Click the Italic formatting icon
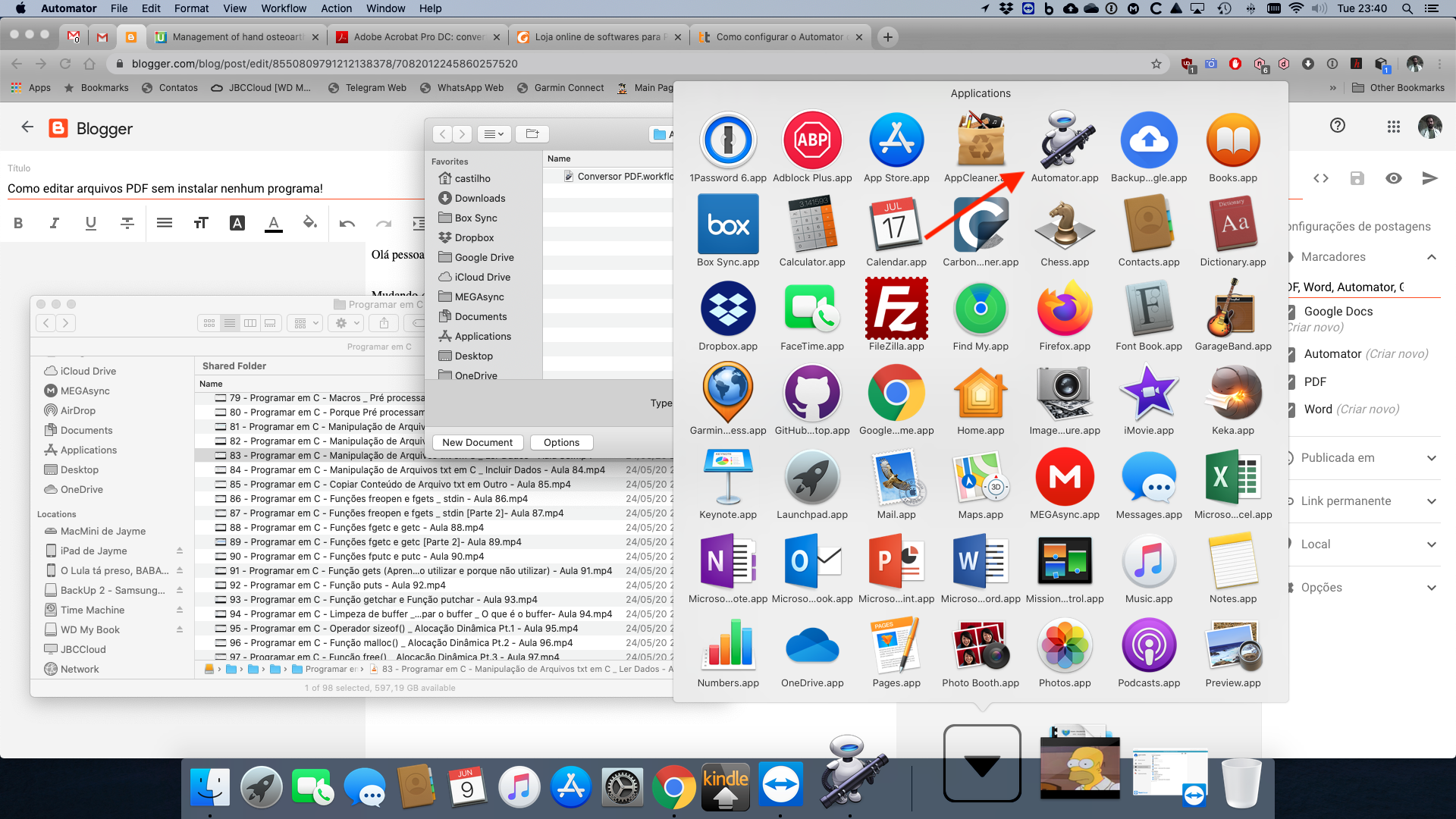 coord(55,223)
